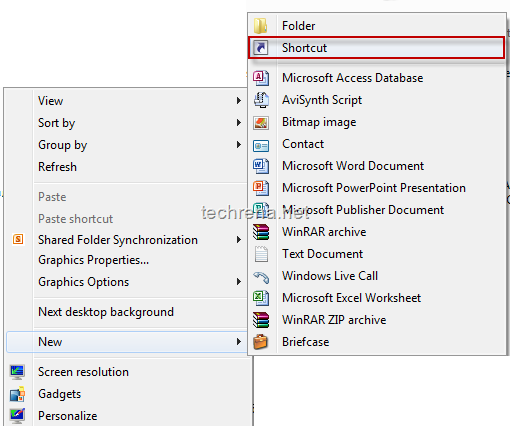Select Shared Folder Synchronization label
This screenshot has width=510, height=426.
pyautogui.click(x=118, y=240)
